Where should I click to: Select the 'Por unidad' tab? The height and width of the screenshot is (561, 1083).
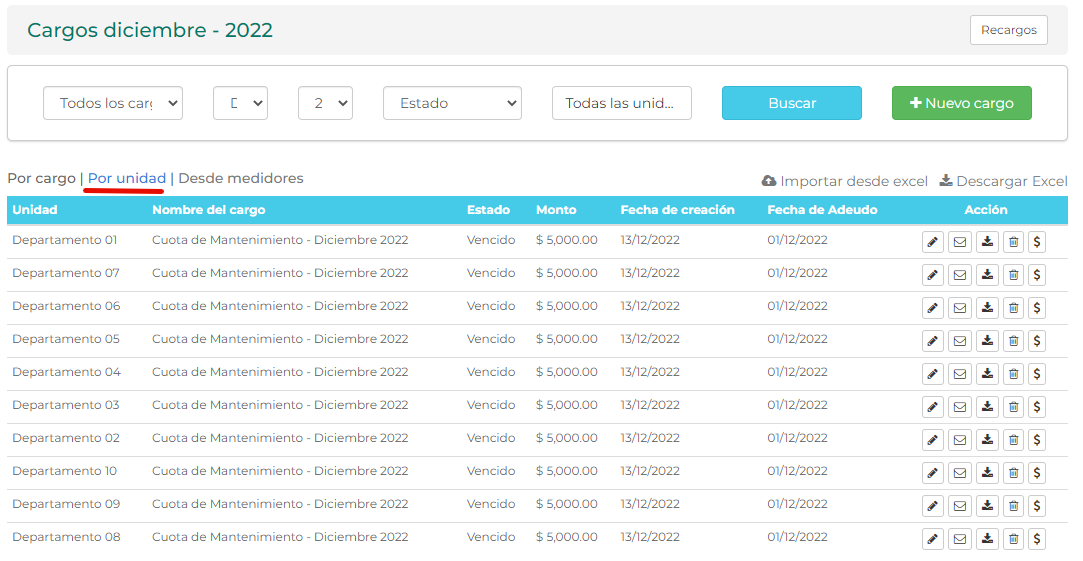pyautogui.click(x=127, y=178)
